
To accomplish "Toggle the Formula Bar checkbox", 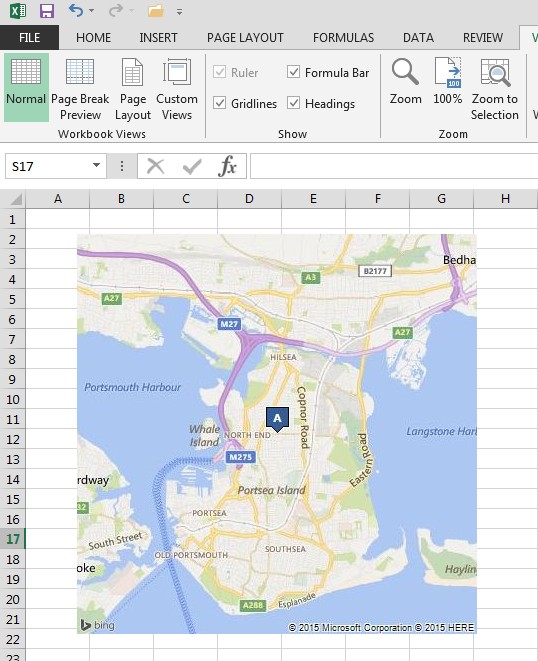I will point(293,72).
